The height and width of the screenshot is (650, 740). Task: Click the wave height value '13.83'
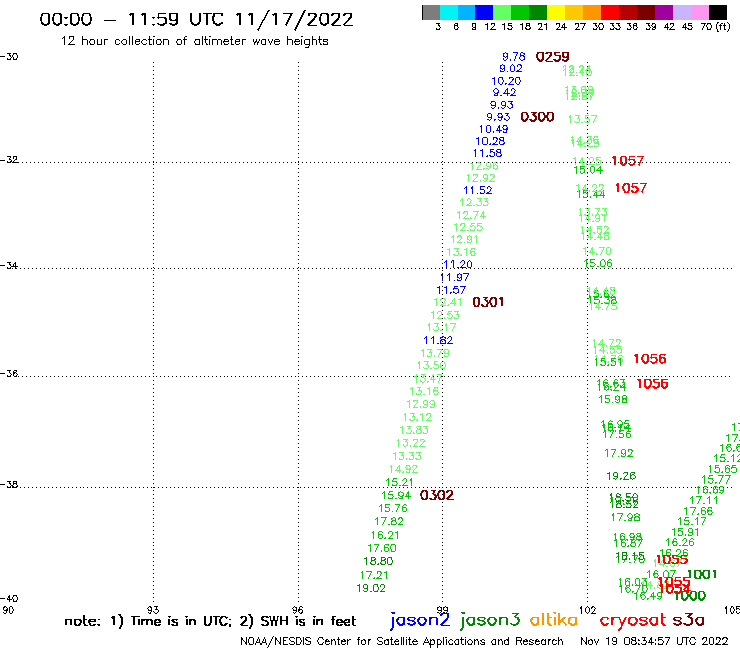(x=414, y=431)
